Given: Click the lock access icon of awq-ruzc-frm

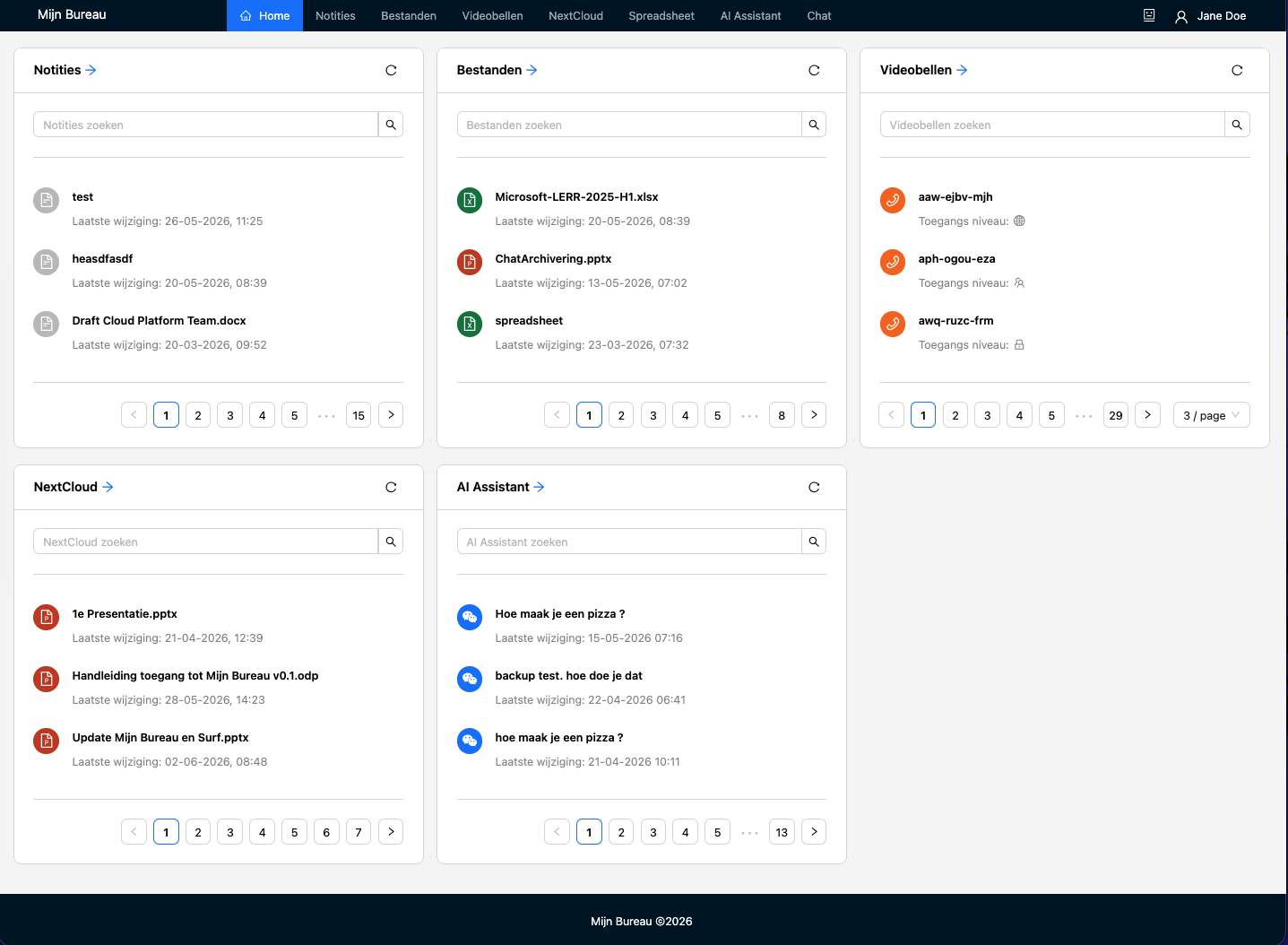Looking at the screenshot, I should click(1019, 344).
